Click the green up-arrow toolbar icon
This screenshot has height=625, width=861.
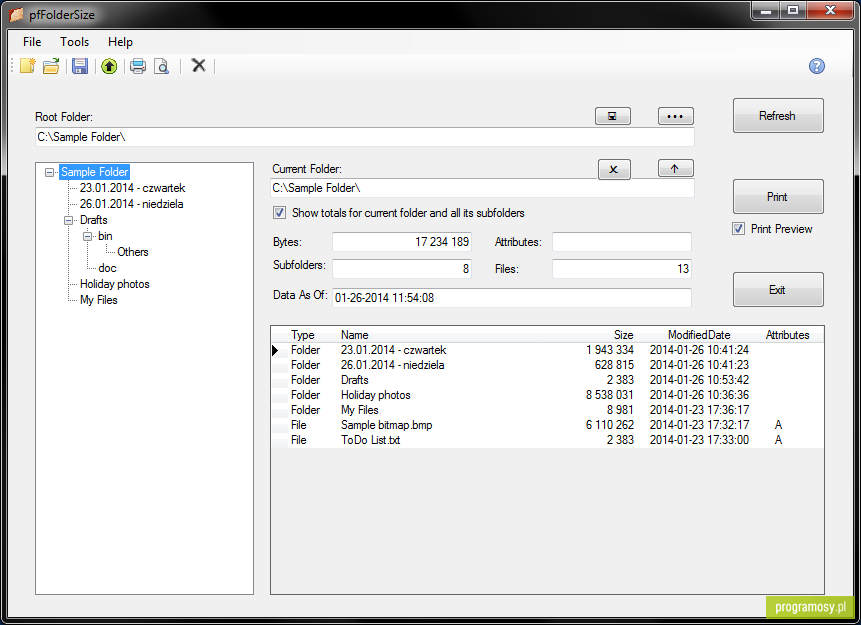[109, 66]
